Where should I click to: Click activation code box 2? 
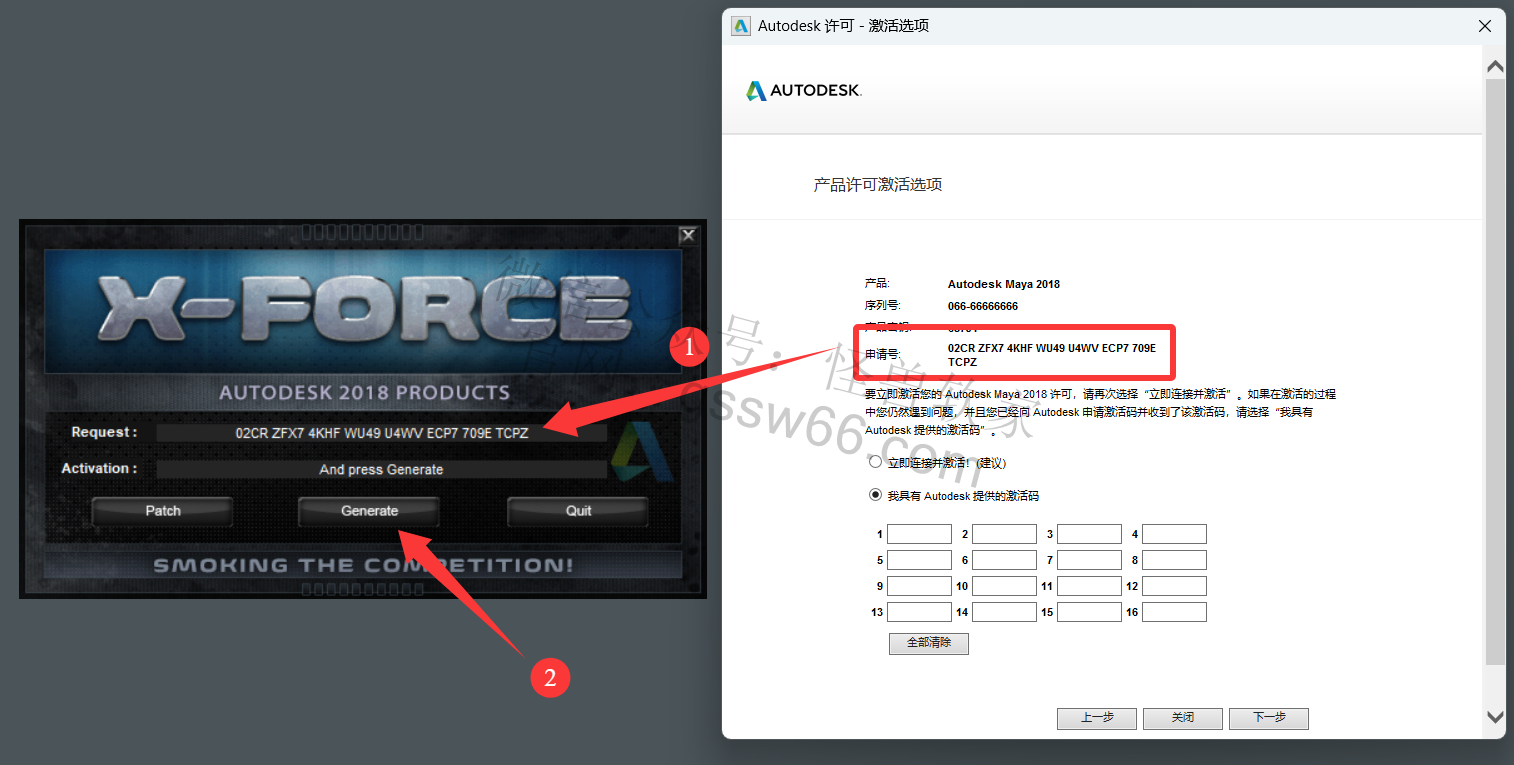(x=1004, y=534)
